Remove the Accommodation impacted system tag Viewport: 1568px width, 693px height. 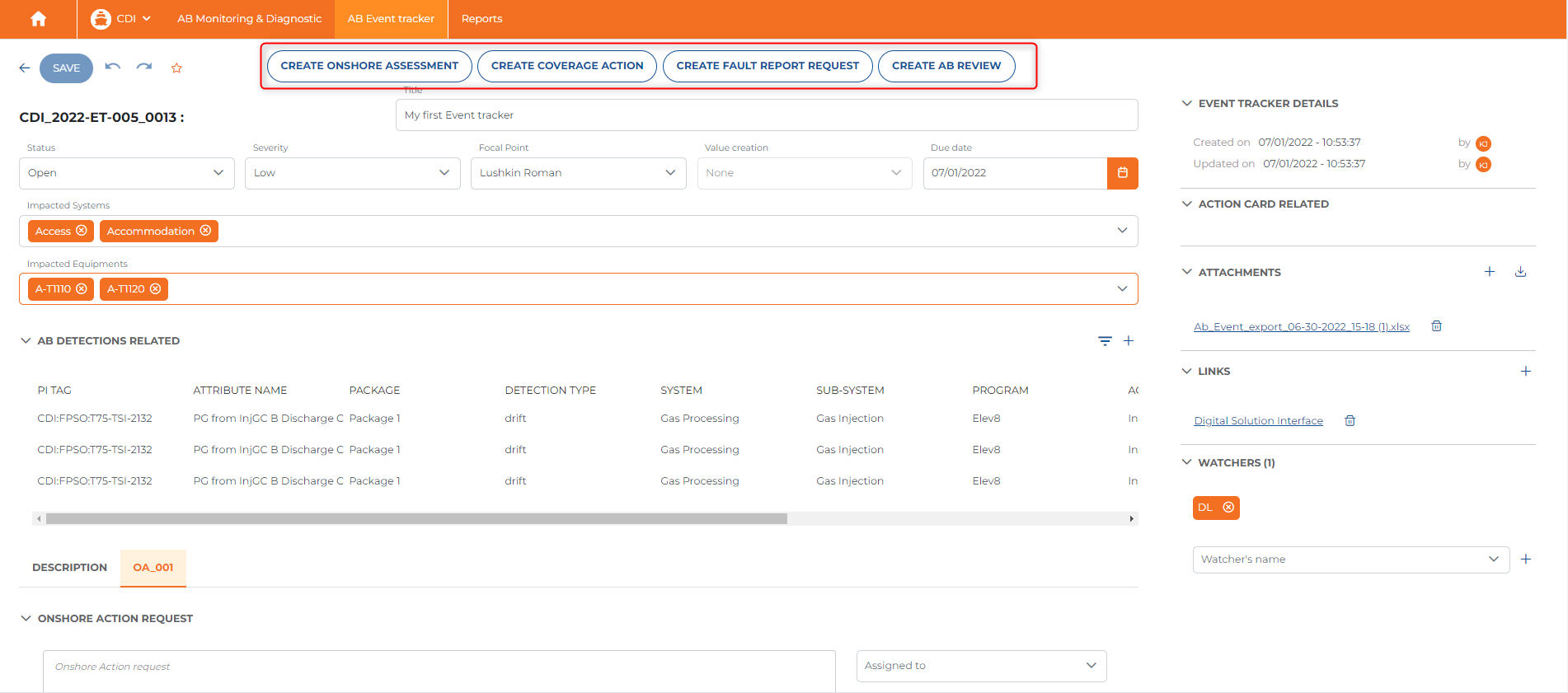(206, 231)
